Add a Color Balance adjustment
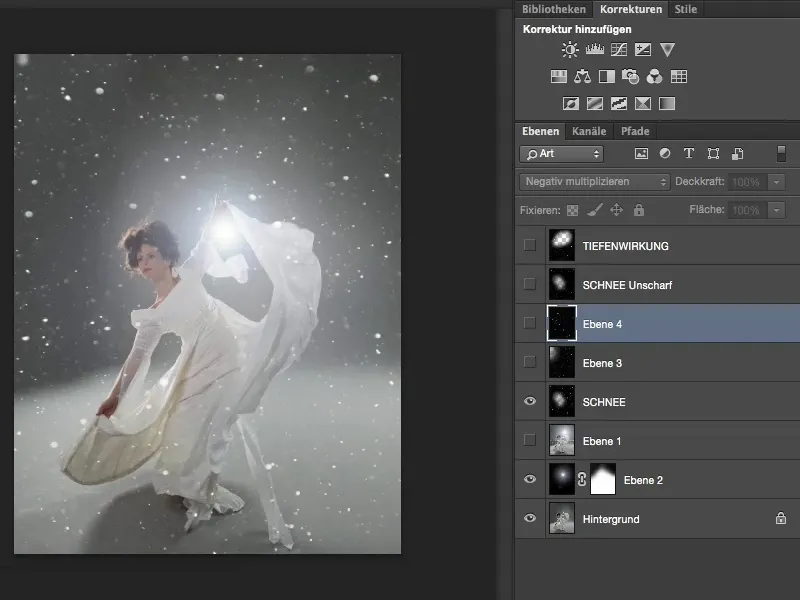Viewport: 800px width, 600px height. pyautogui.click(x=582, y=76)
